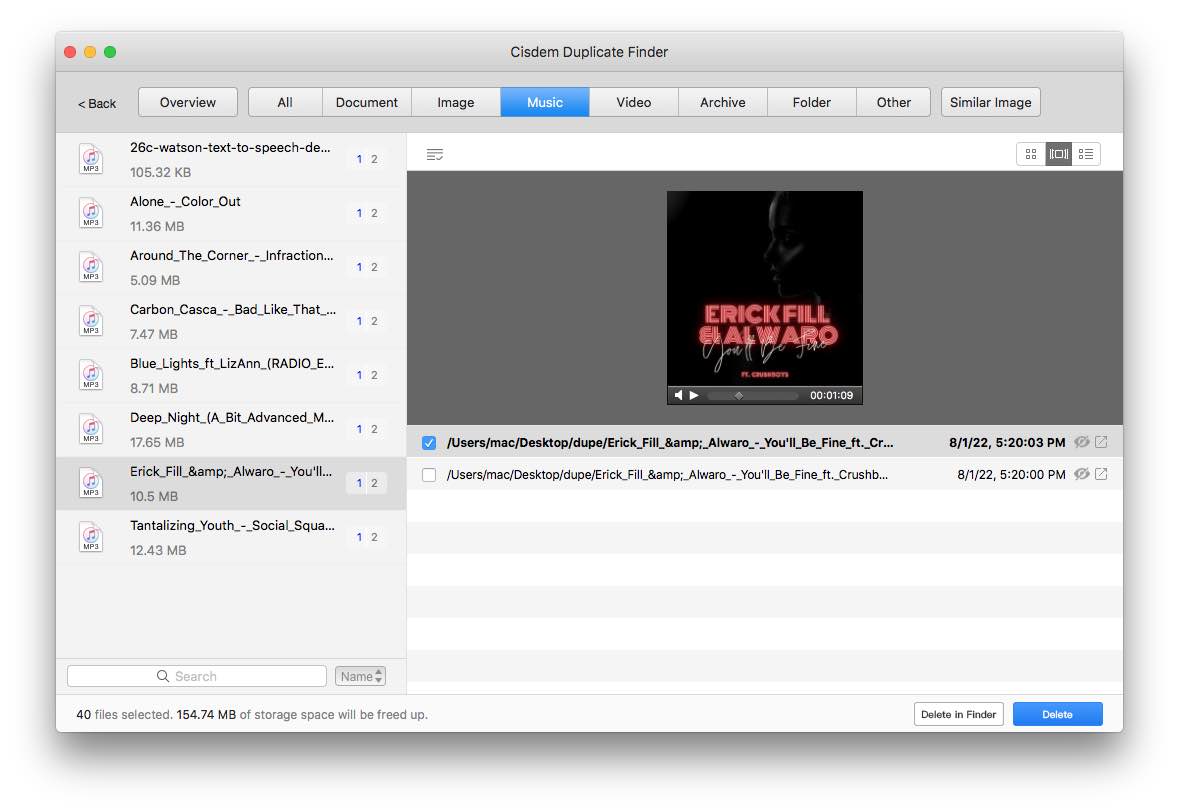The height and width of the screenshot is (812, 1179).
Task: Click the blue Delete button
Action: point(1057,714)
